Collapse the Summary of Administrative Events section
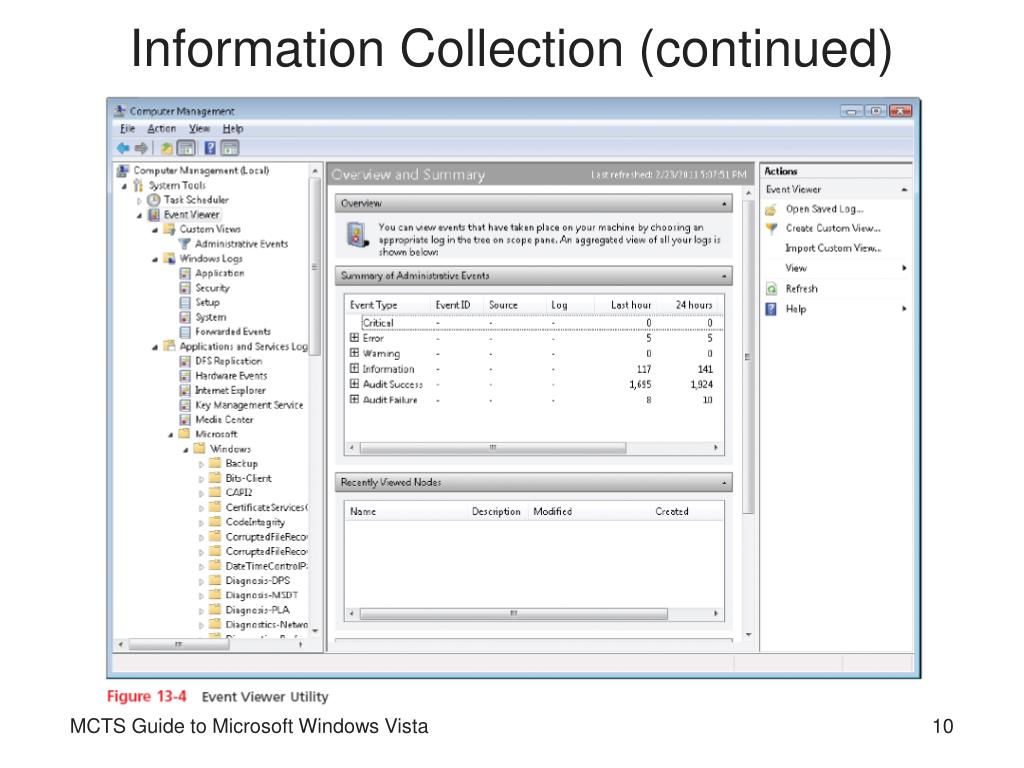 click(724, 277)
